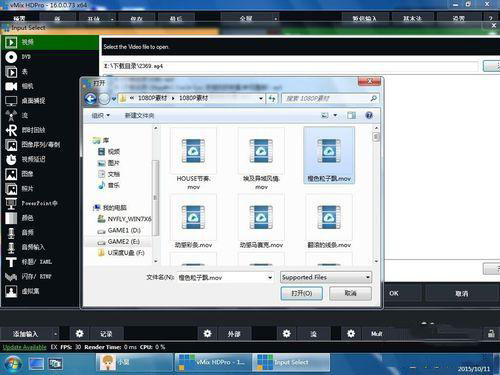Viewport: 500px width, 375px height.
Task: Expand the 全屏 dropdown arrow in top bar
Action: [275, 19]
